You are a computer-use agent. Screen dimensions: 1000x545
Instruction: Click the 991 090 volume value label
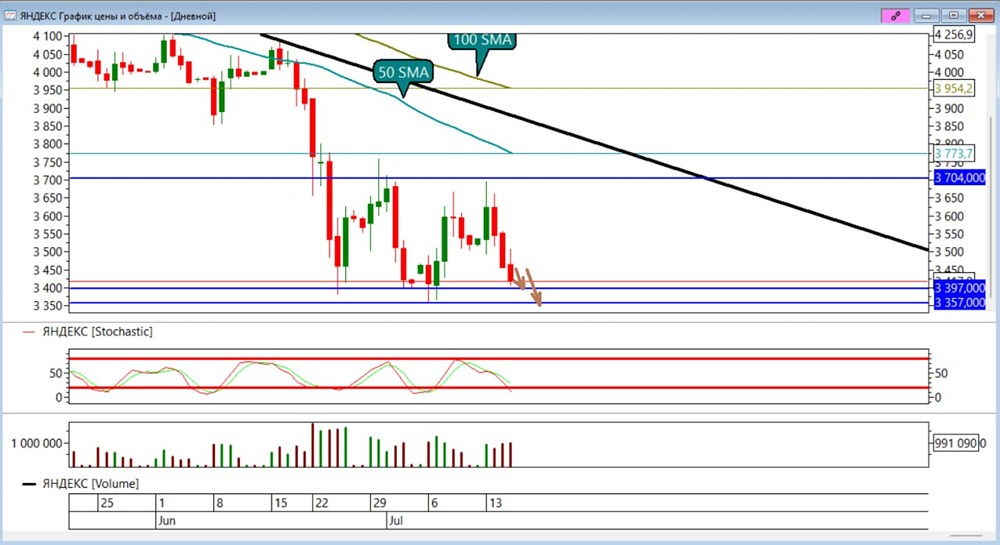955,443
